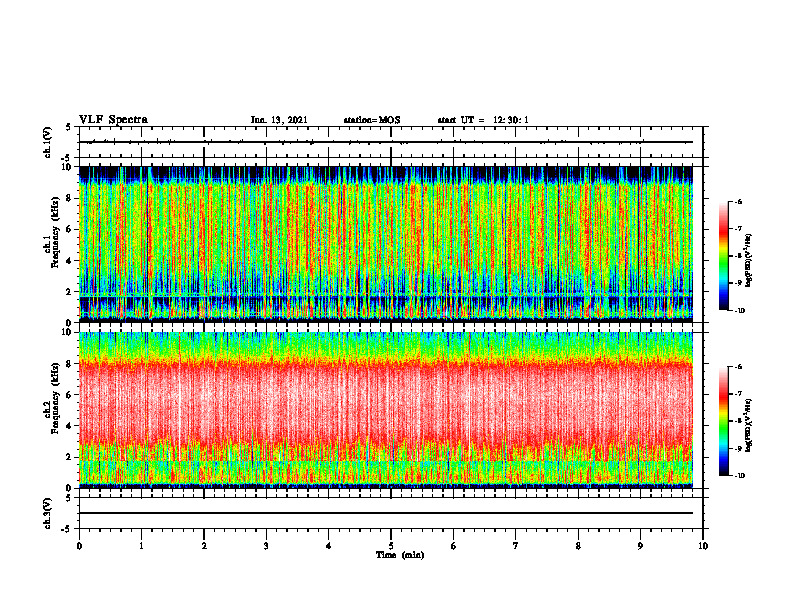
Task: Click time axis tick label "2"
Action: [x=204, y=546]
